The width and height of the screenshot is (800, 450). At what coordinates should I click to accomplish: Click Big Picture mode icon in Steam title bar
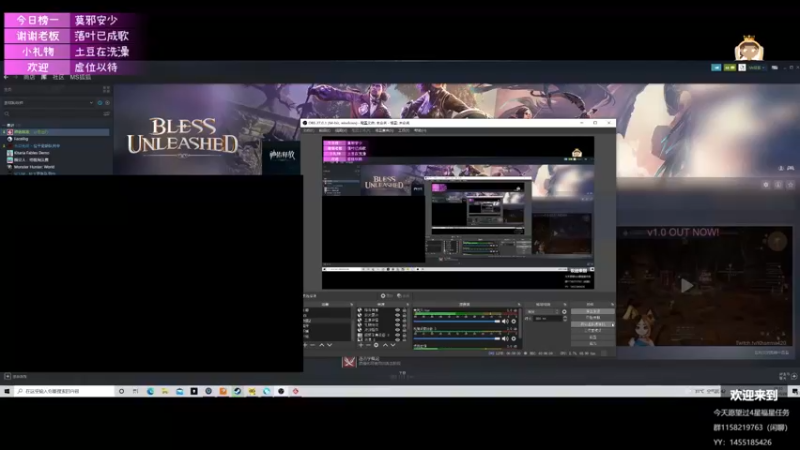(774, 67)
